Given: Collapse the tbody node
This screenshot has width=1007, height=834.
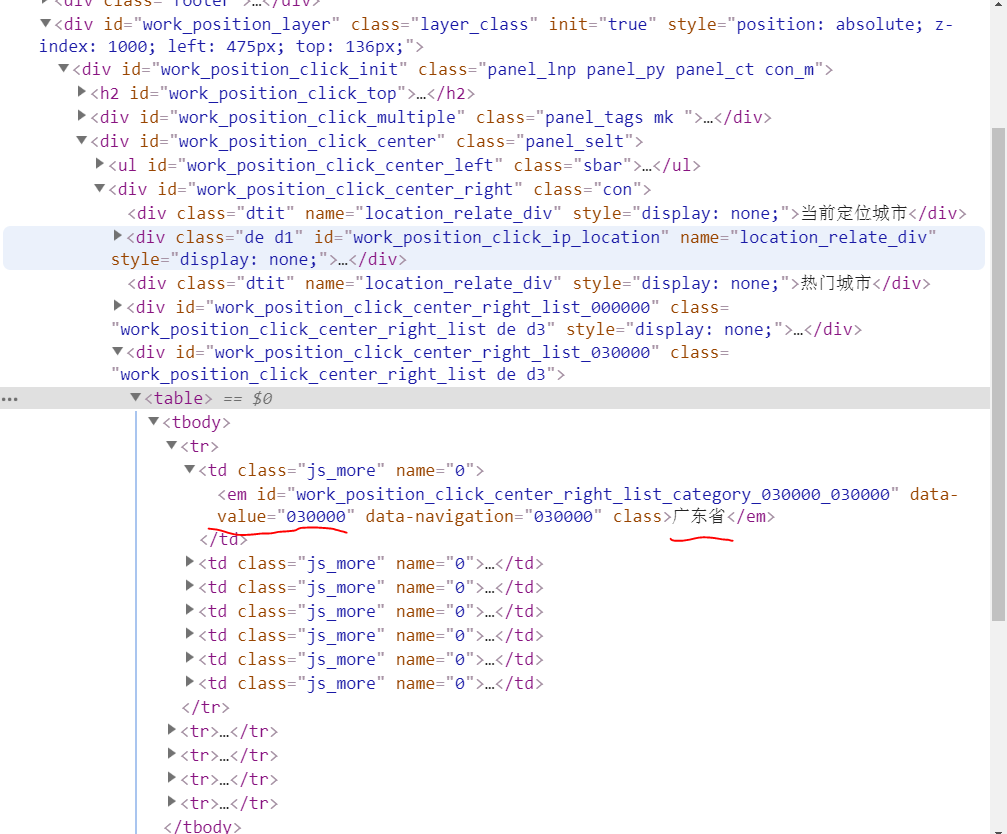Looking at the screenshot, I should 153,421.
